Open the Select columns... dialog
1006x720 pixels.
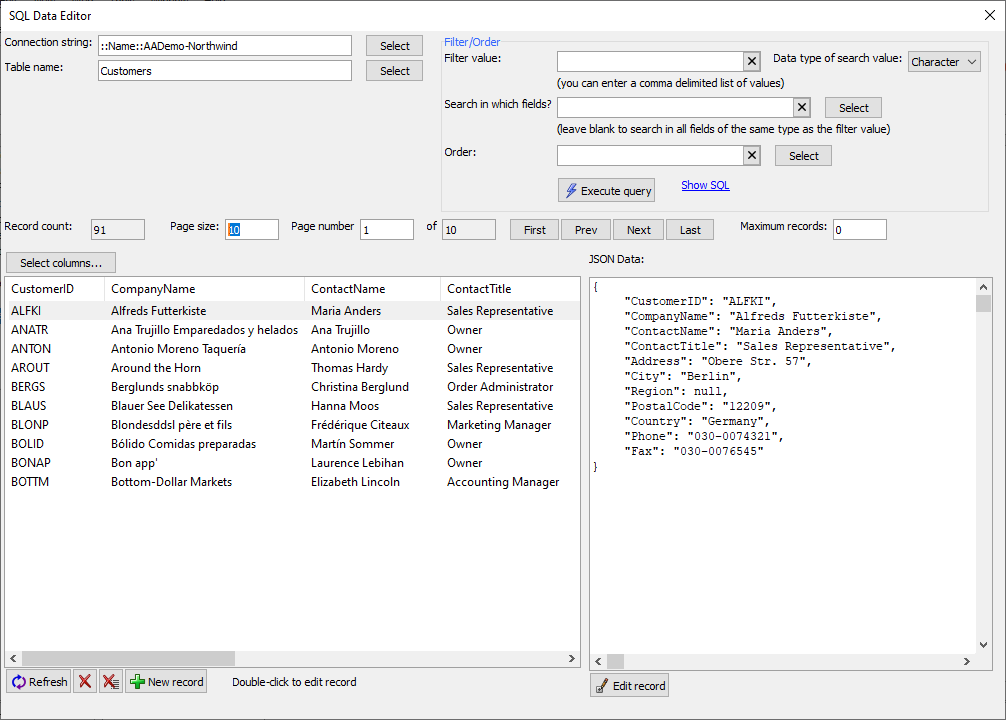coord(61,262)
